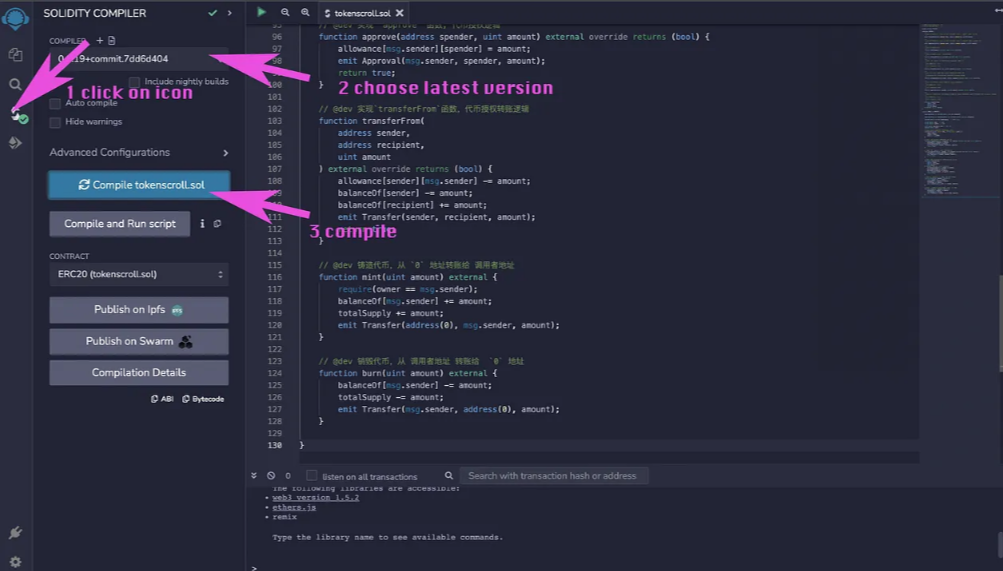Click Publish on Swarm button
Screen dimensions: 1003x571
139,341
